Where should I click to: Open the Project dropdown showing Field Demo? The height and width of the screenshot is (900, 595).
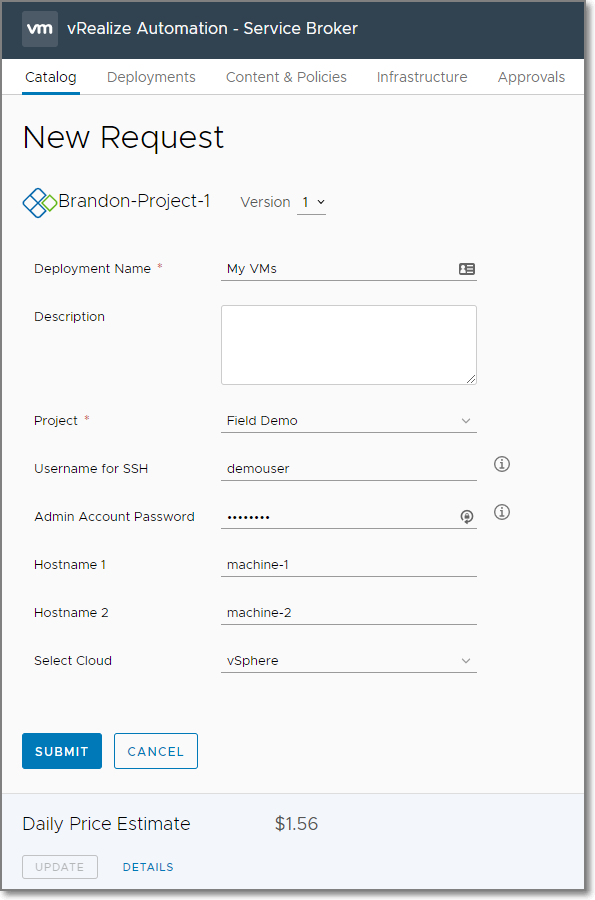pyautogui.click(x=349, y=421)
